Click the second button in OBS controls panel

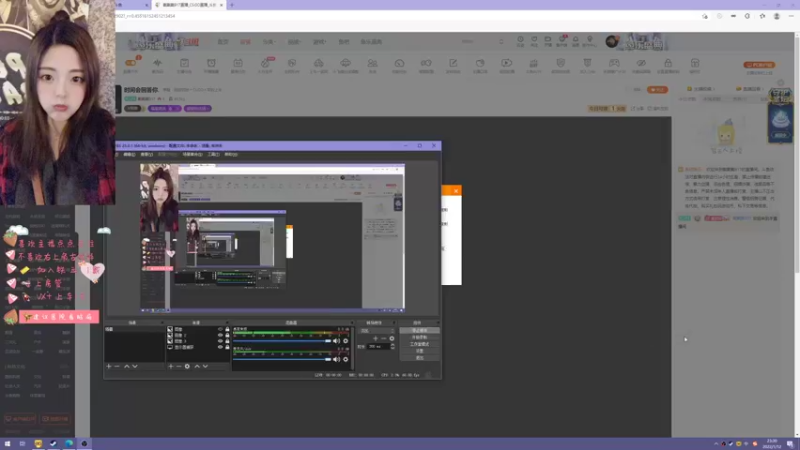(x=419, y=337)
